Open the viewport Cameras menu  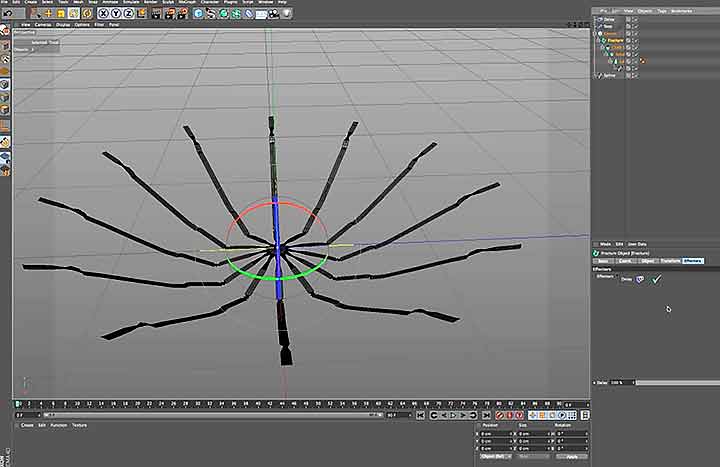click(43, 25)
